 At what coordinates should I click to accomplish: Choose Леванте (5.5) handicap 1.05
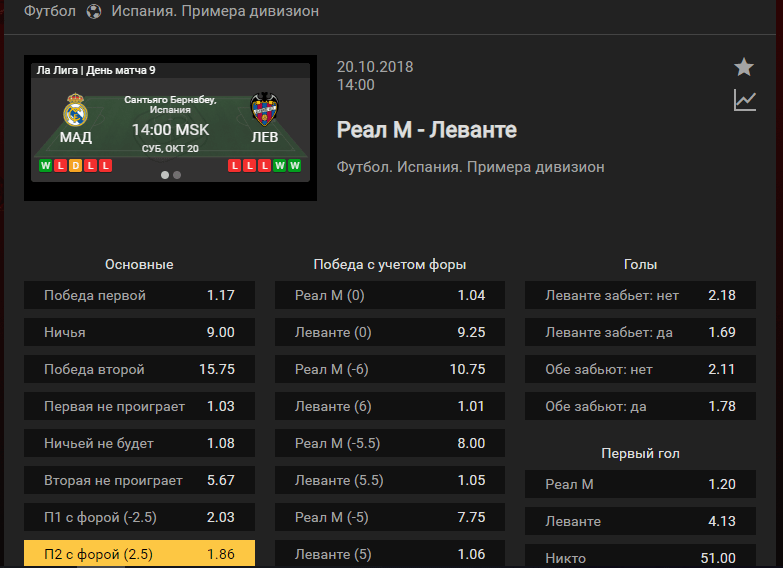pos(390,480)
